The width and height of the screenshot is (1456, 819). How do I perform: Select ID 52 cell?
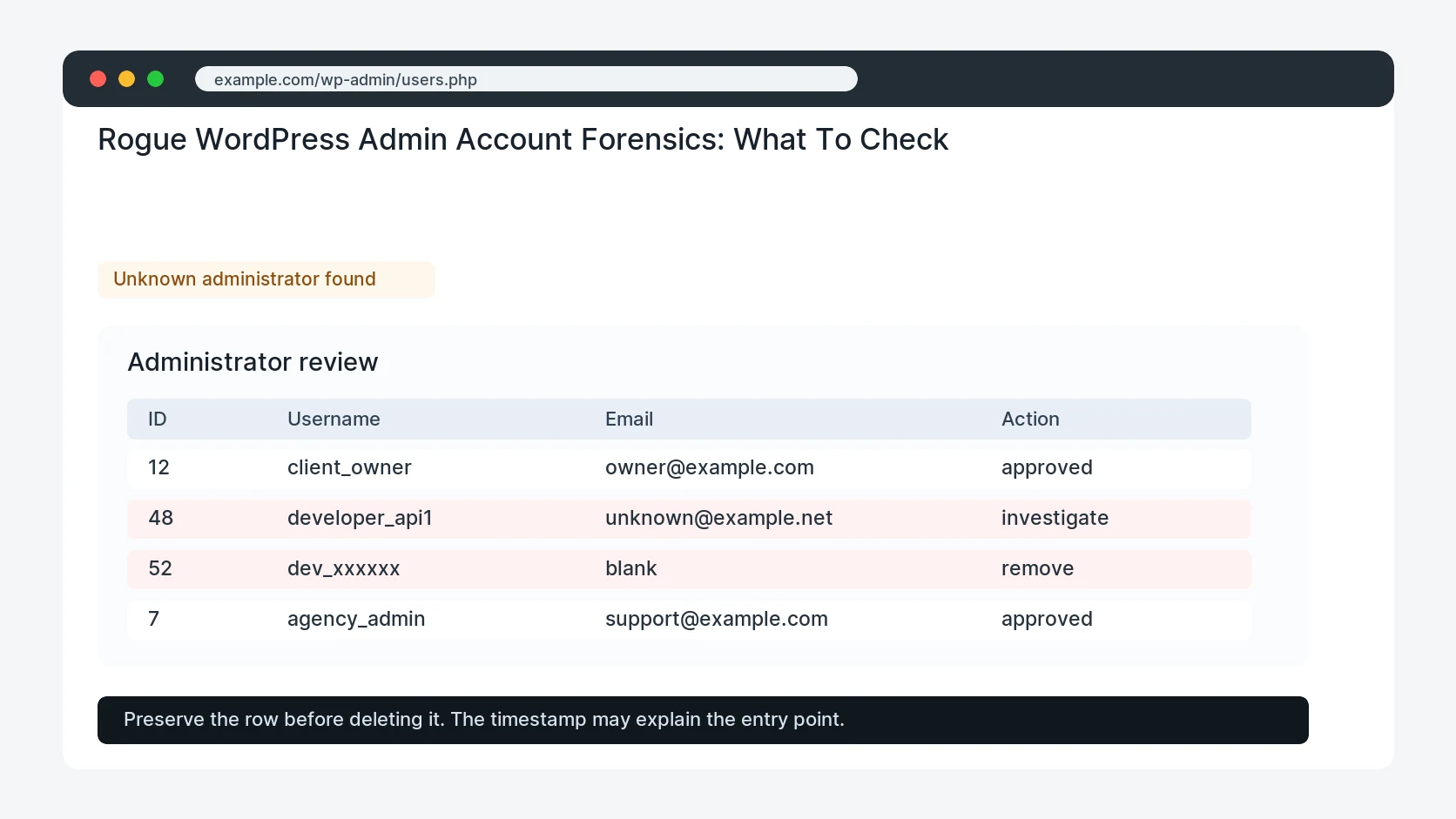coord(160,568)
